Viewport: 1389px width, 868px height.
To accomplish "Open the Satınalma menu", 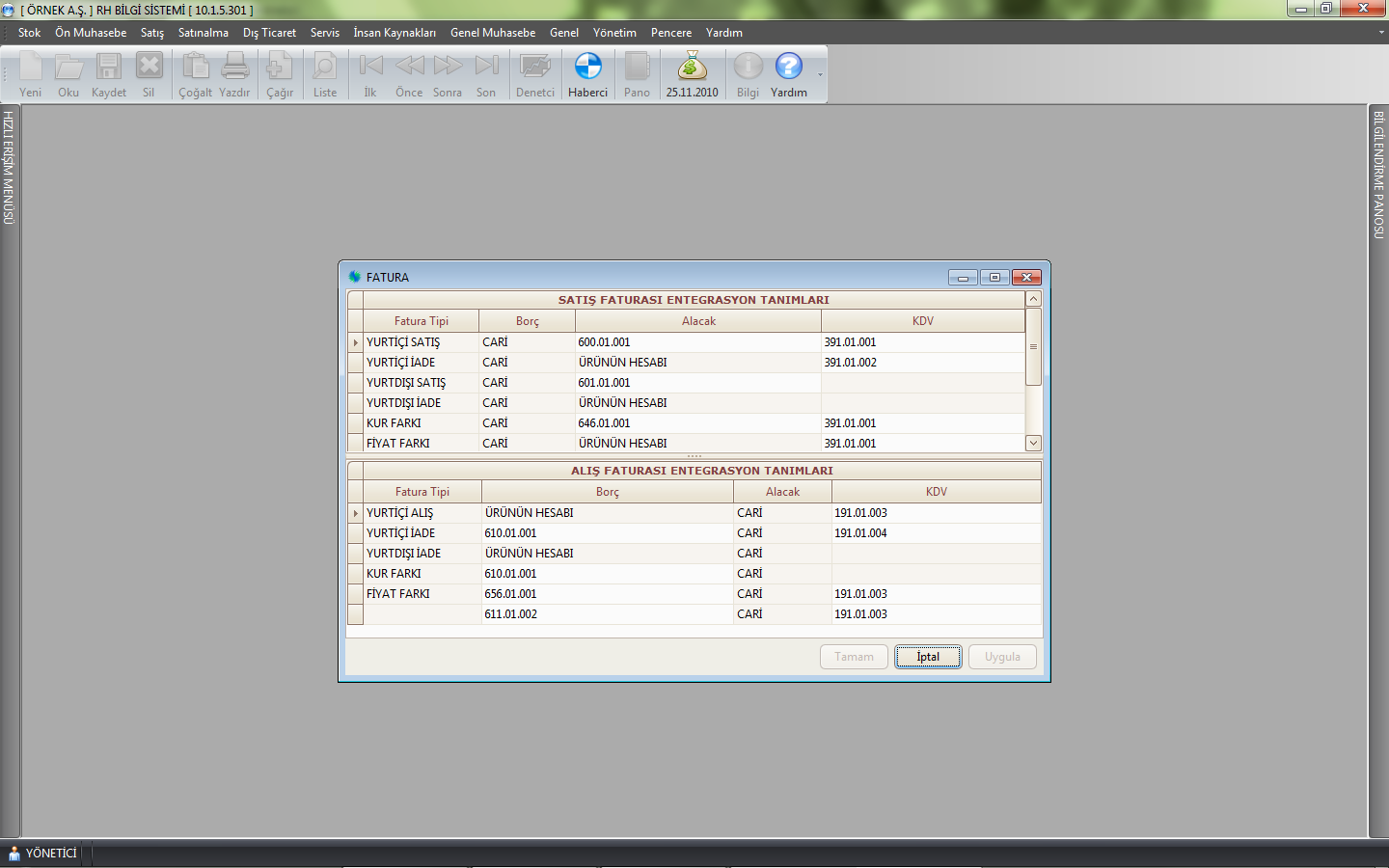I will pos(203,33).
